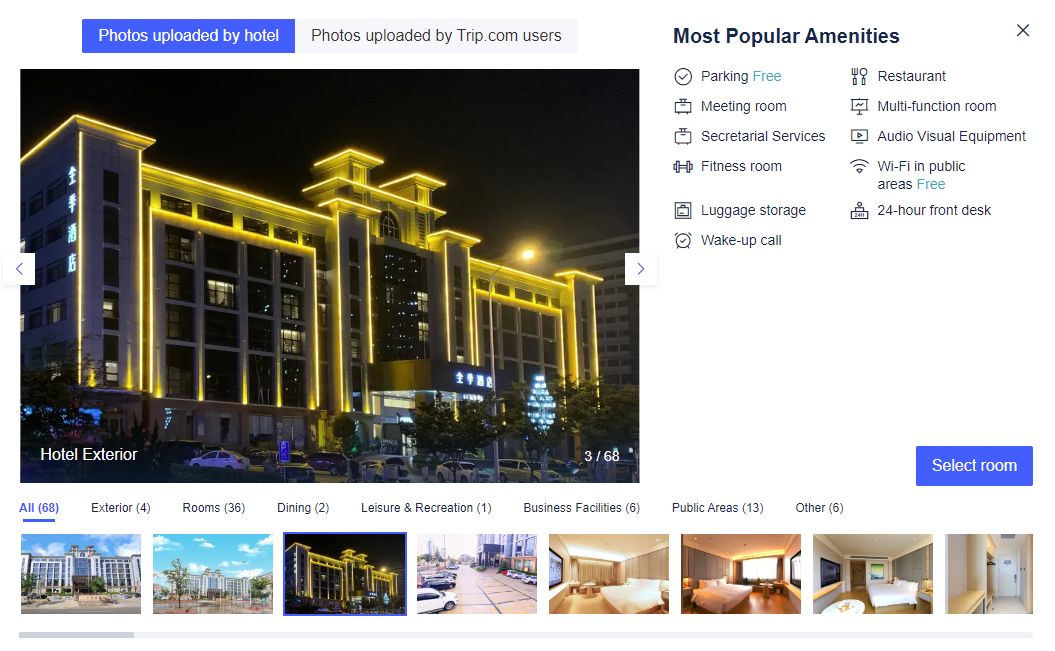
Task: Click the Wake-up call alarm clock icon
Action: click(683, 241)
